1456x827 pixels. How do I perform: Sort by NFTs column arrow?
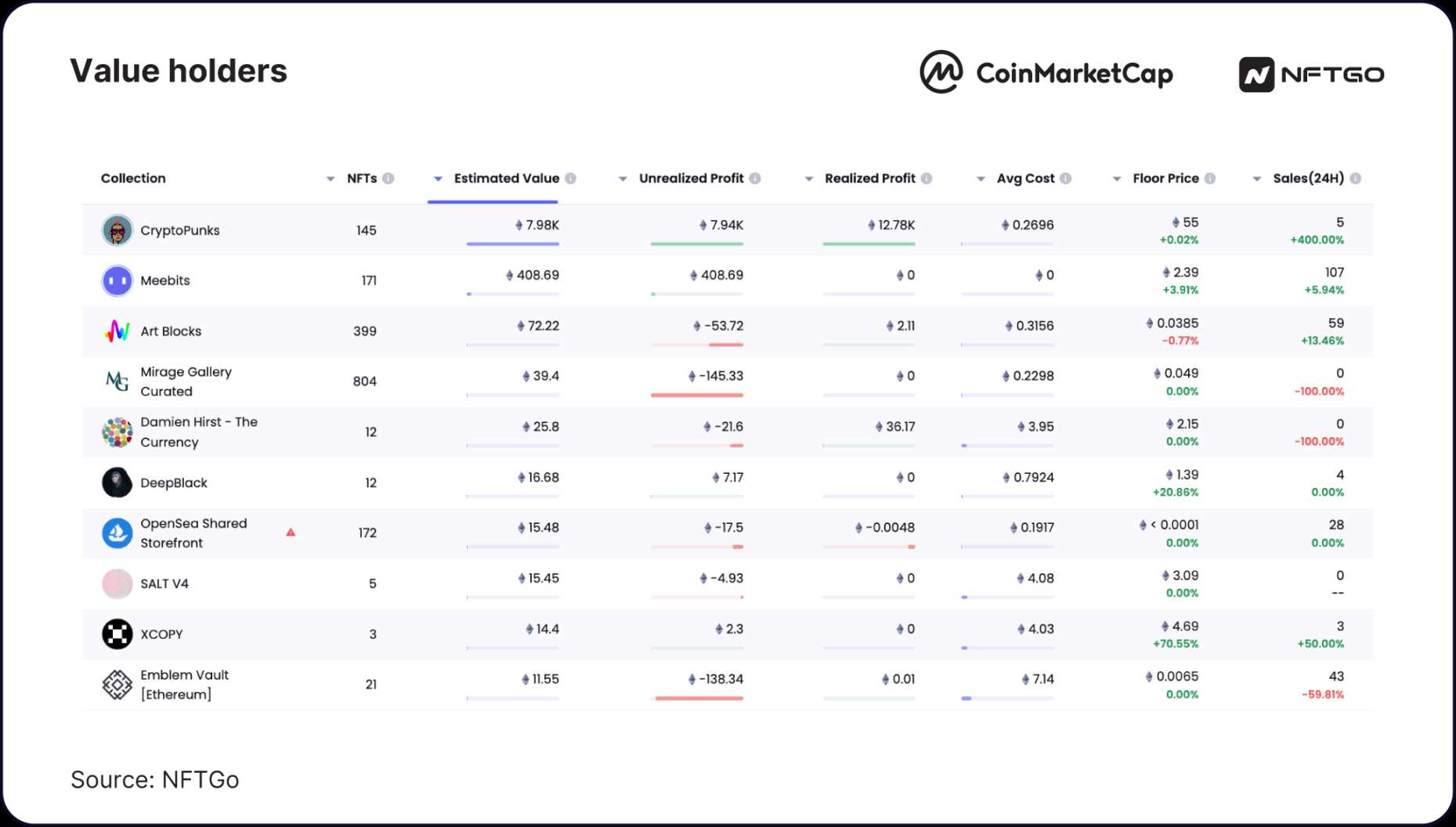pyautogui.click(x=331, y=179)
